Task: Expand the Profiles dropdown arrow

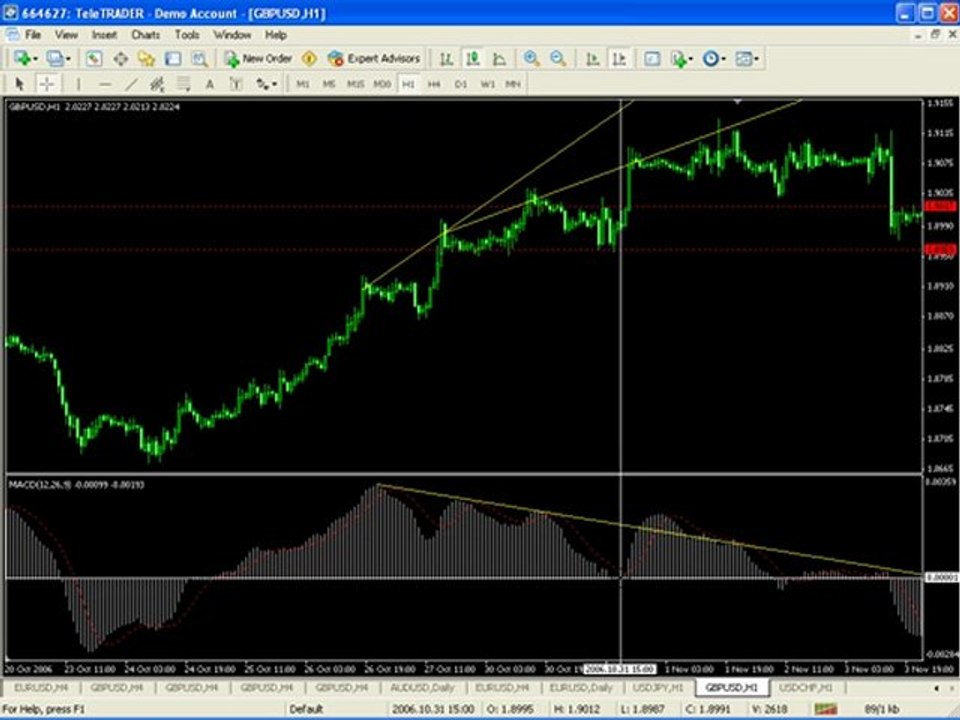Action: [68, 59]
